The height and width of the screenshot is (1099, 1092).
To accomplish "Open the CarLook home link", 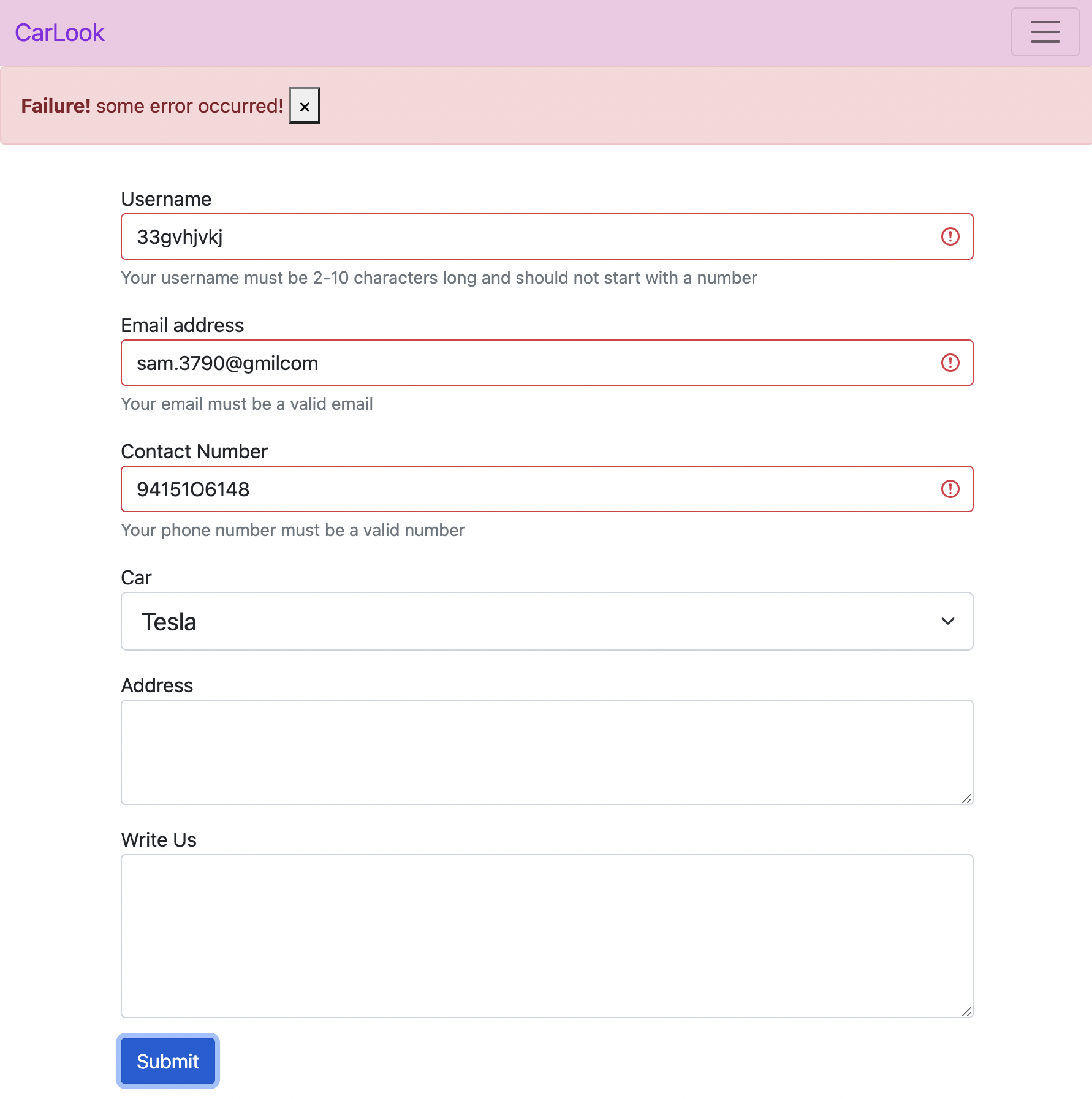I will [x=59, y=32].
